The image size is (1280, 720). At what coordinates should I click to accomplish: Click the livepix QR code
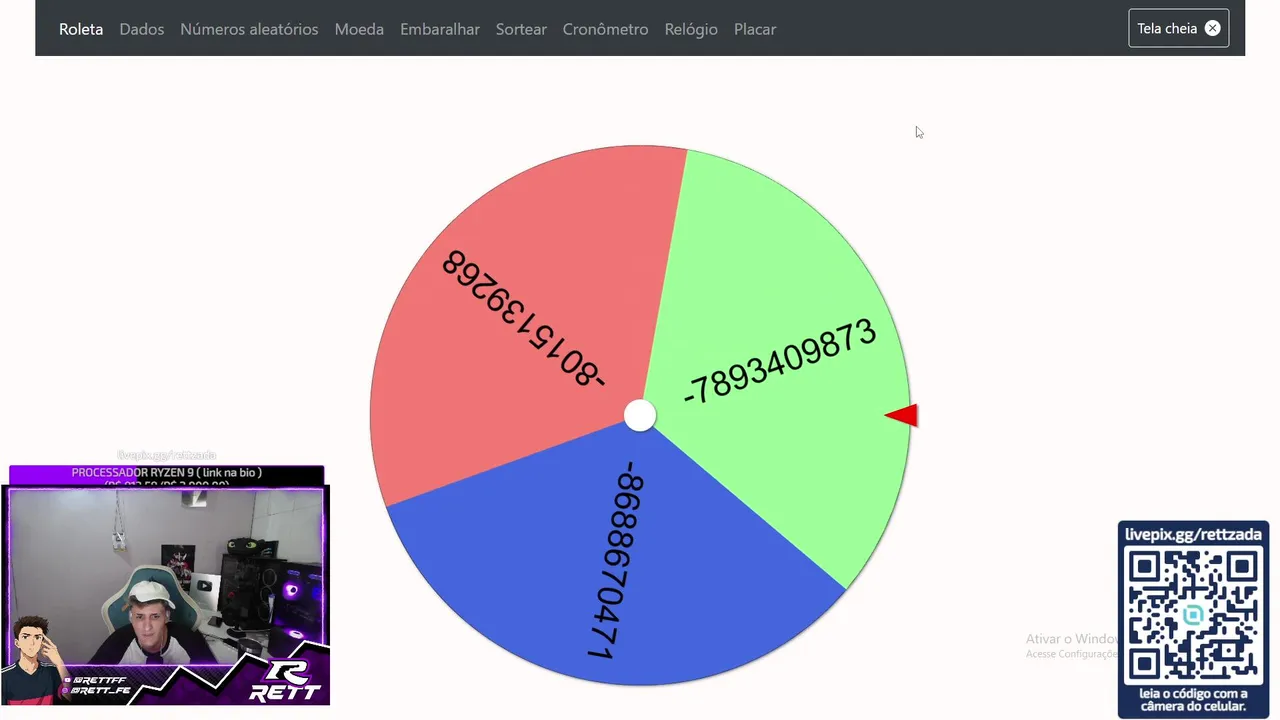click(1193, 614)
